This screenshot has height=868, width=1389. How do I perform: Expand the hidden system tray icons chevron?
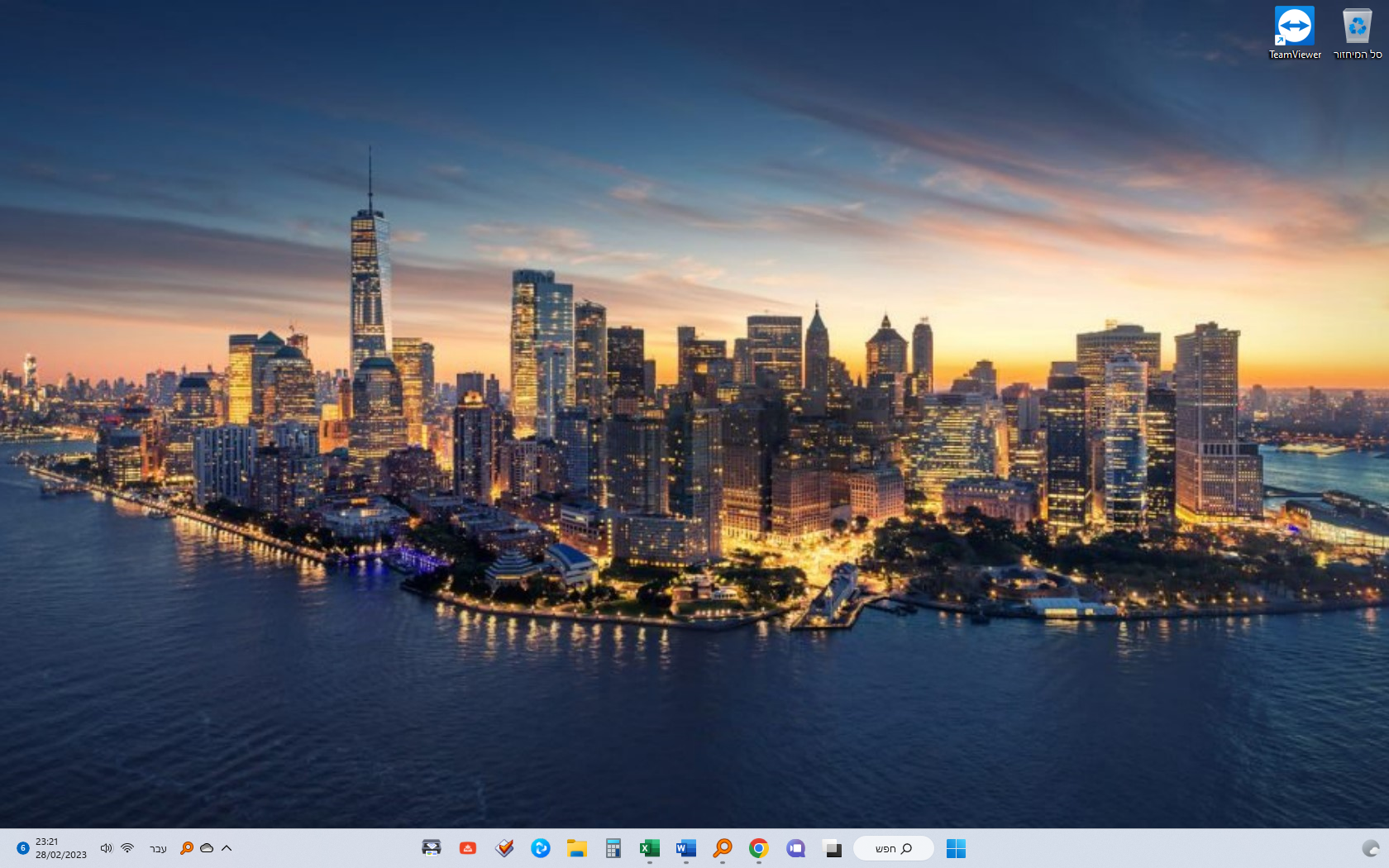click(227, 848)
